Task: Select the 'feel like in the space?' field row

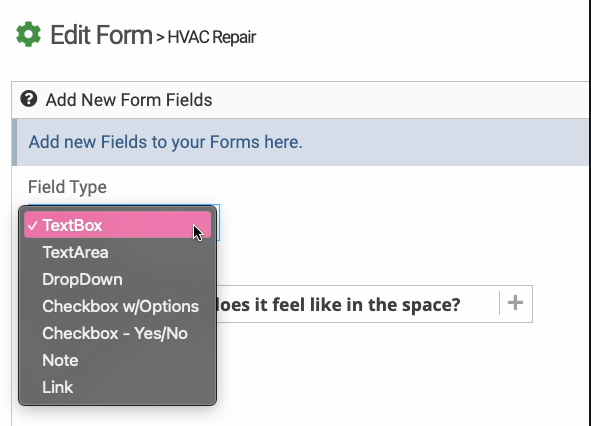Action: point(374,304)
